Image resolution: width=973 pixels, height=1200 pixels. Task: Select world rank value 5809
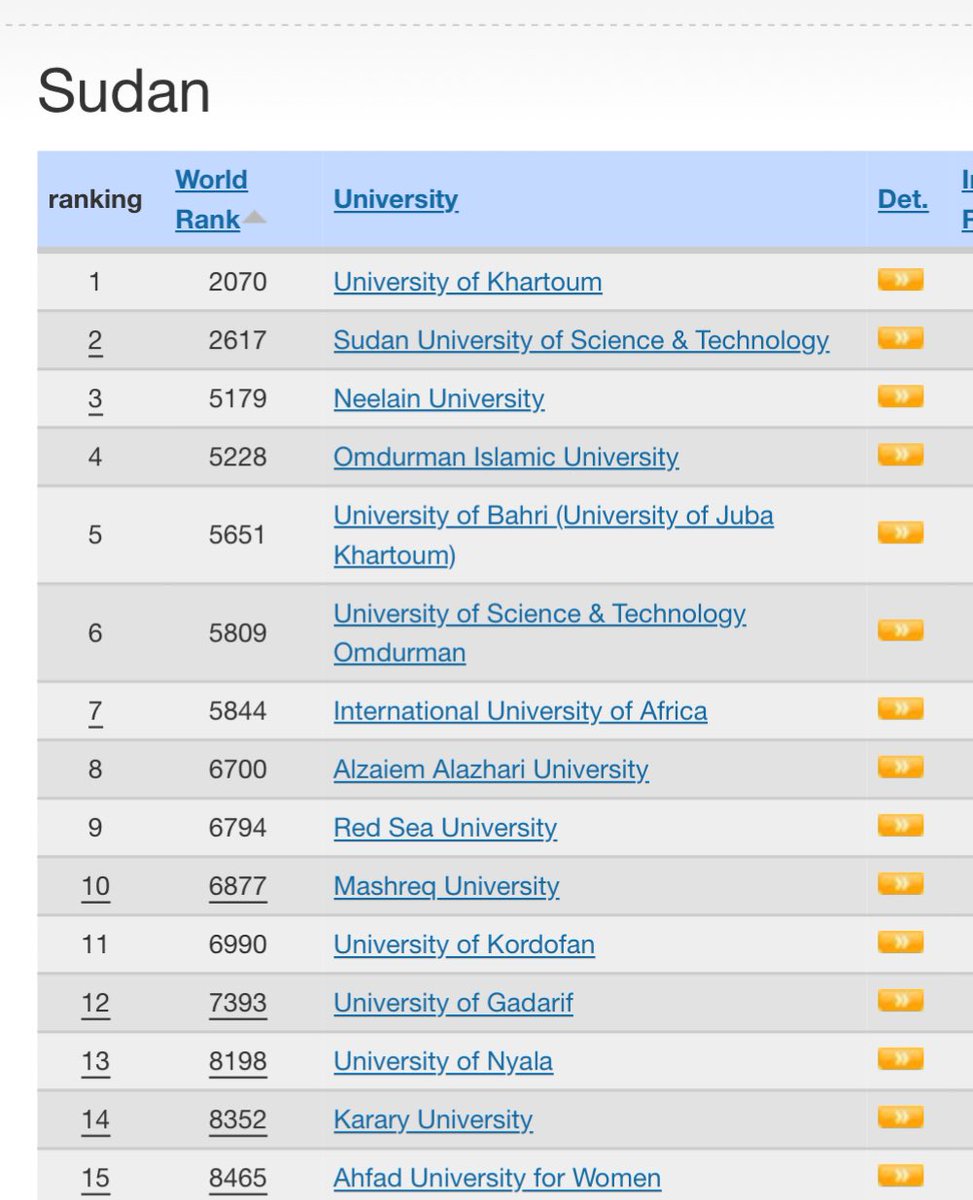[238, 633]
